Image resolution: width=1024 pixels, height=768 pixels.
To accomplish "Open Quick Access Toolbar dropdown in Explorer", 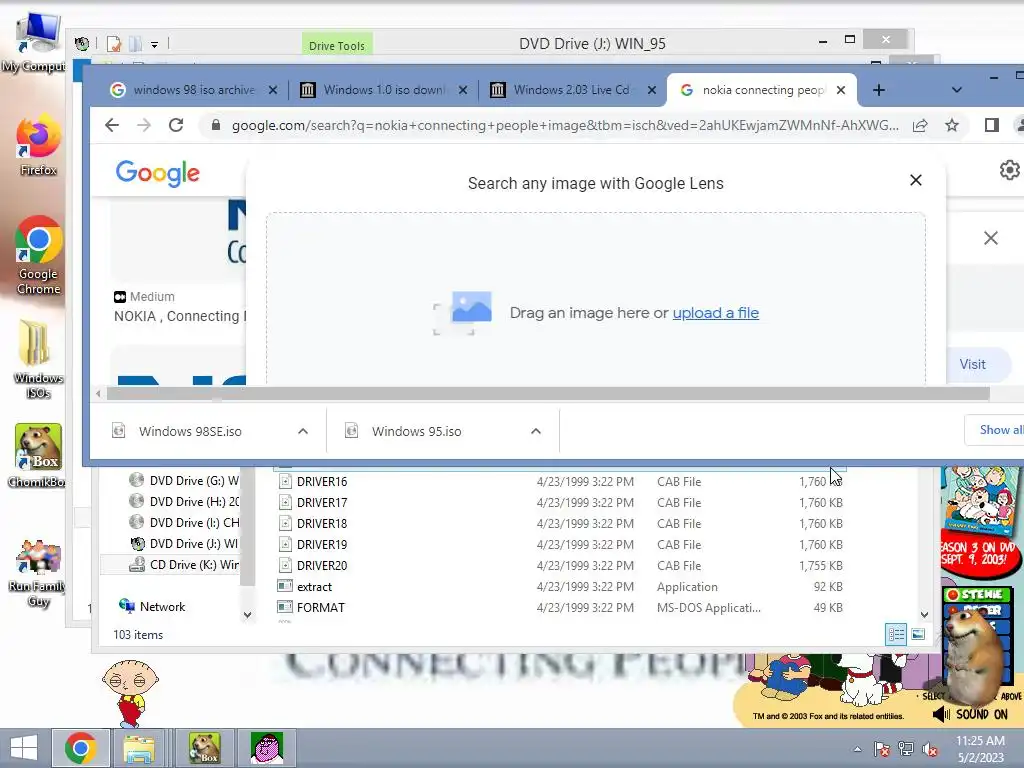I will (x=154, y=44).
